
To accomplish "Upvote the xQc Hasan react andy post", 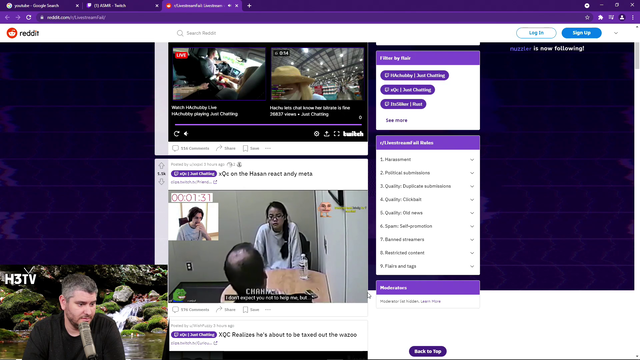I will click(x=161, y=166).
